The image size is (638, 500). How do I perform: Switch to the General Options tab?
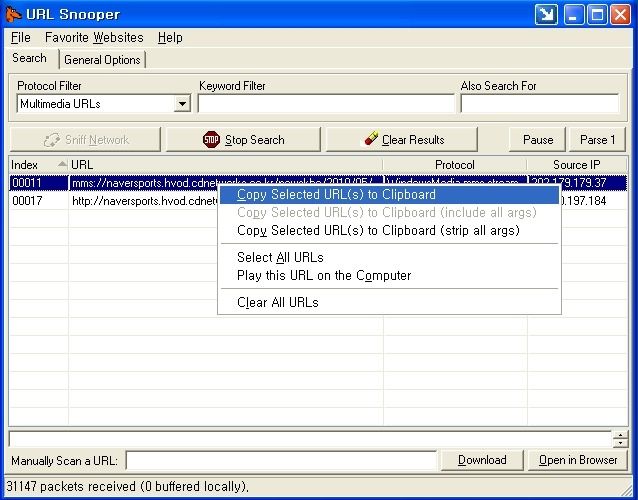tap(102, 60)
